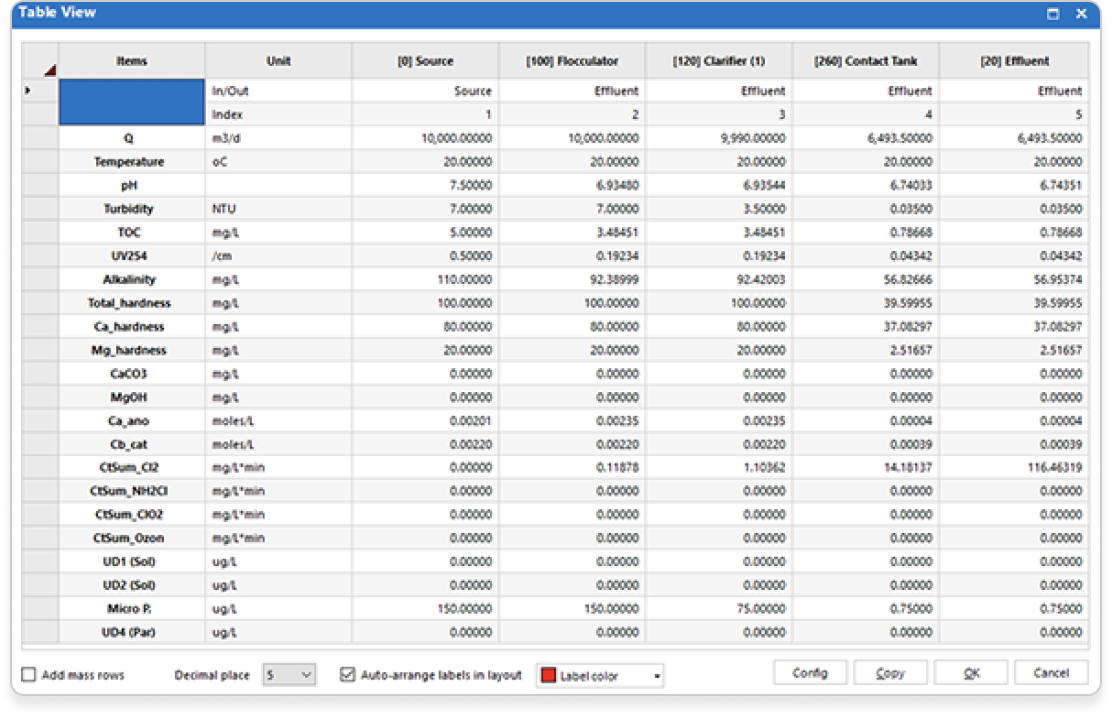Select the [100] Flocculator column header
1112x716 pixels.
(572, 61)
